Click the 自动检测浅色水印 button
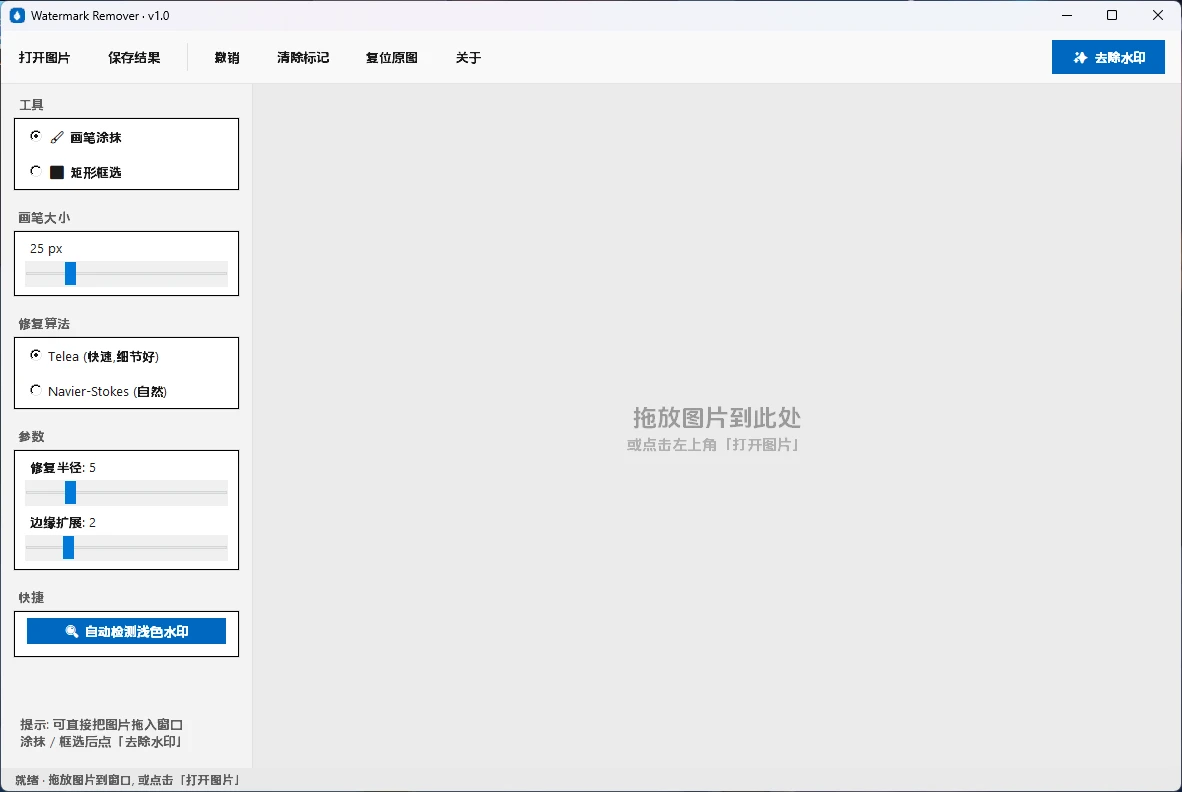The height and width of the screenshot is (792, 1182). coord(127,631)
